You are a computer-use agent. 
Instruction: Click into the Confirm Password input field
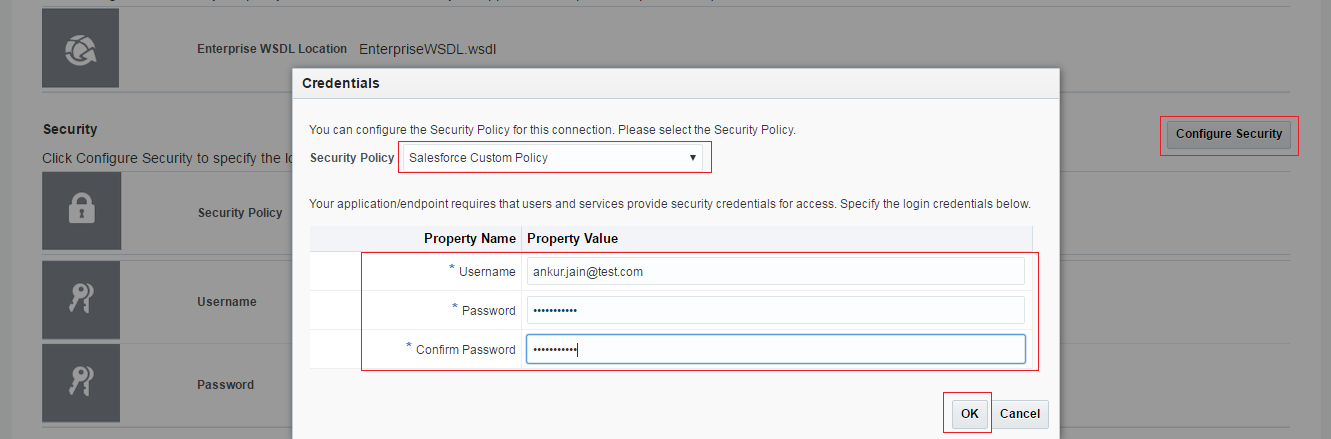pos(775,349)
